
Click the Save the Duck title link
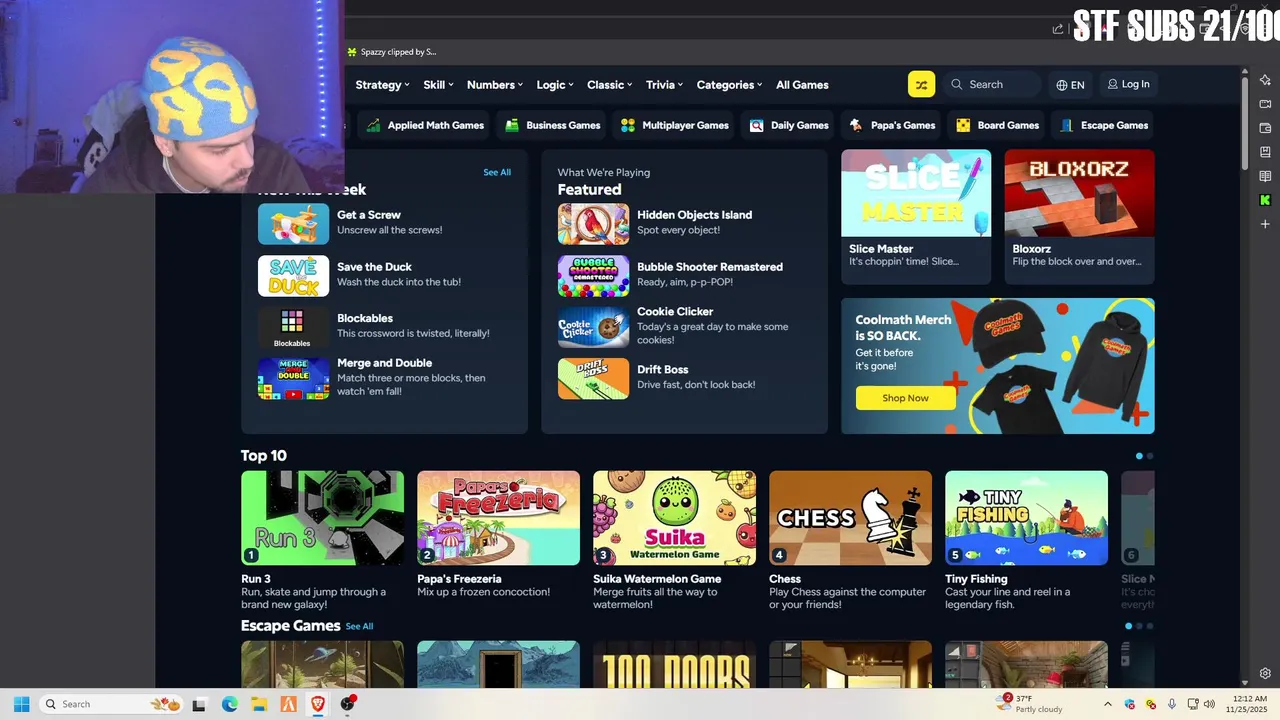point(374,267)
